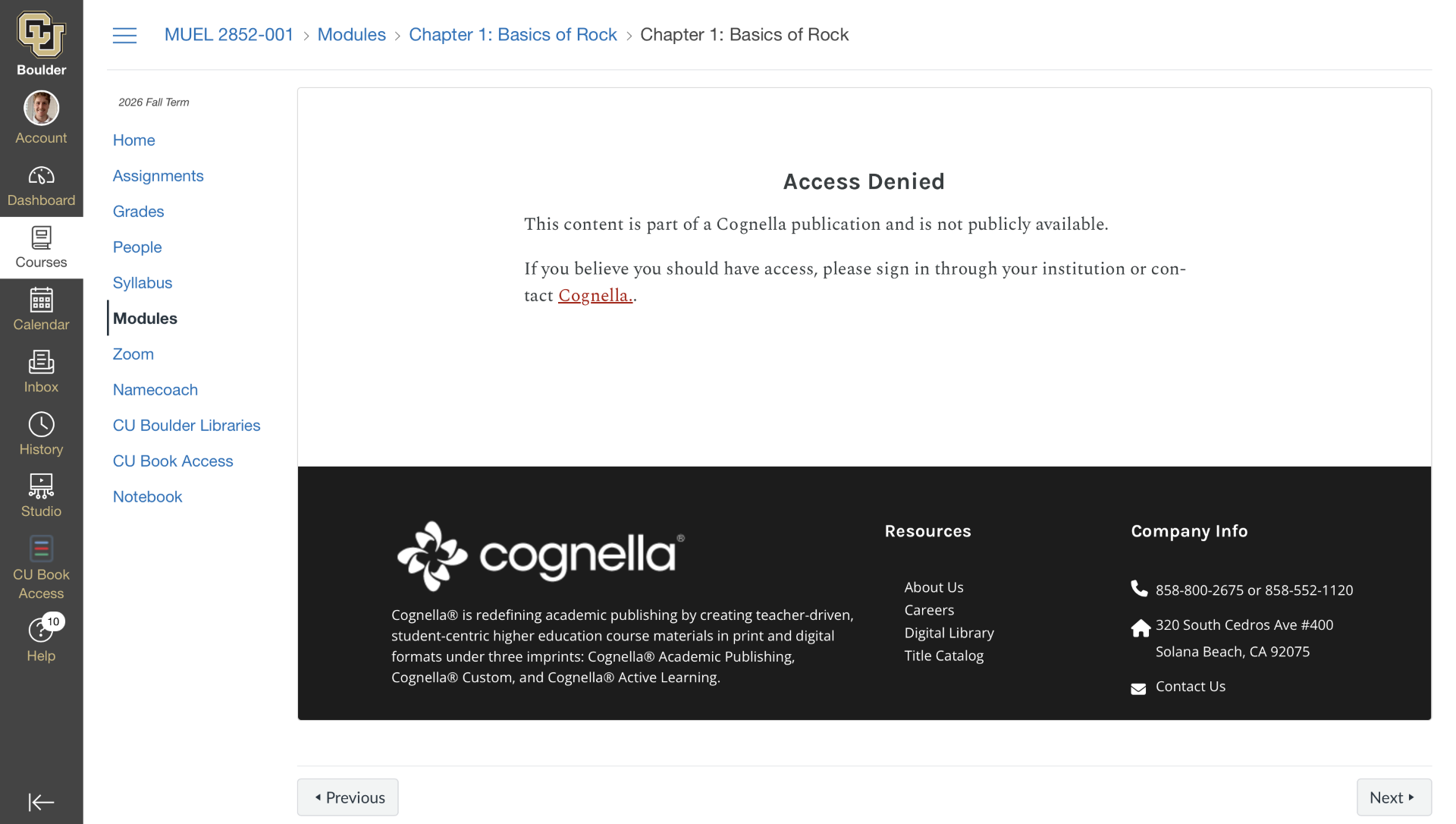The width and height of the screenshot is (1456, 824).
Task: Click the Previous module button
Action: click(x=348, y=797)
